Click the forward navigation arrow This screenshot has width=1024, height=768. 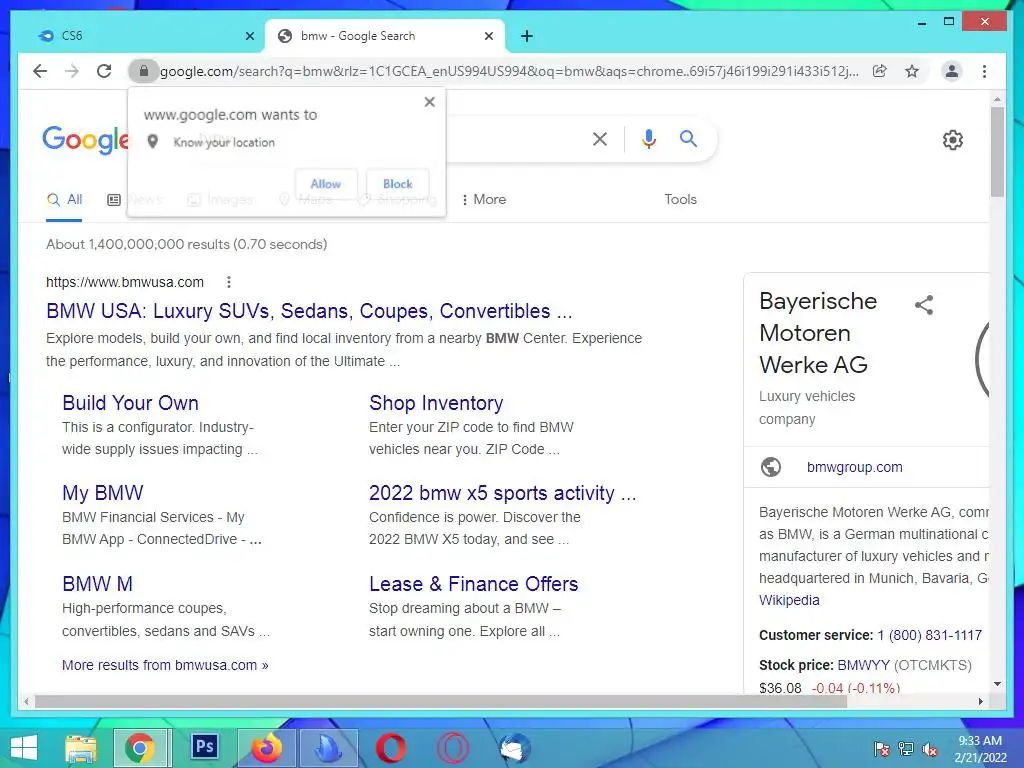(x=72, y=71)
